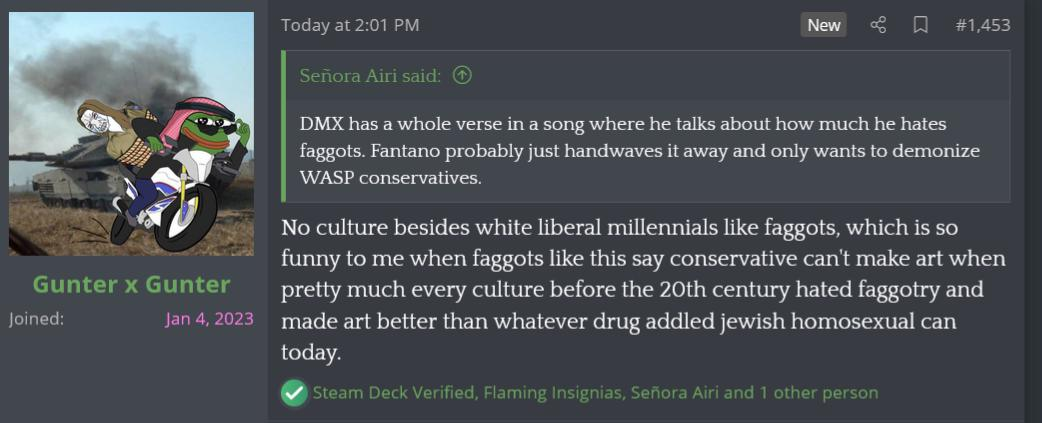This screenshot has width=1042, height=423.
Task: Click "Señora Airi said:" quote attribution
Action: (x=369, y=76)
